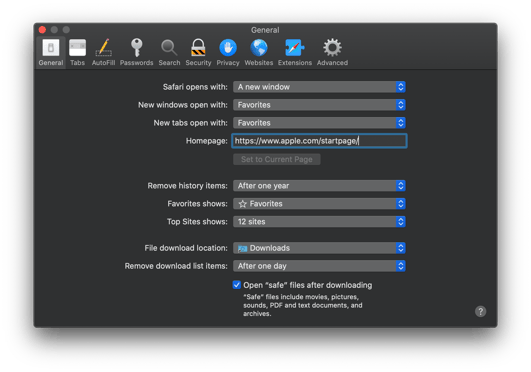The width and height of the screenshot is (531, 372).
Task: Open the Advanced pane via the gear icon
Action: coord(332,53)
